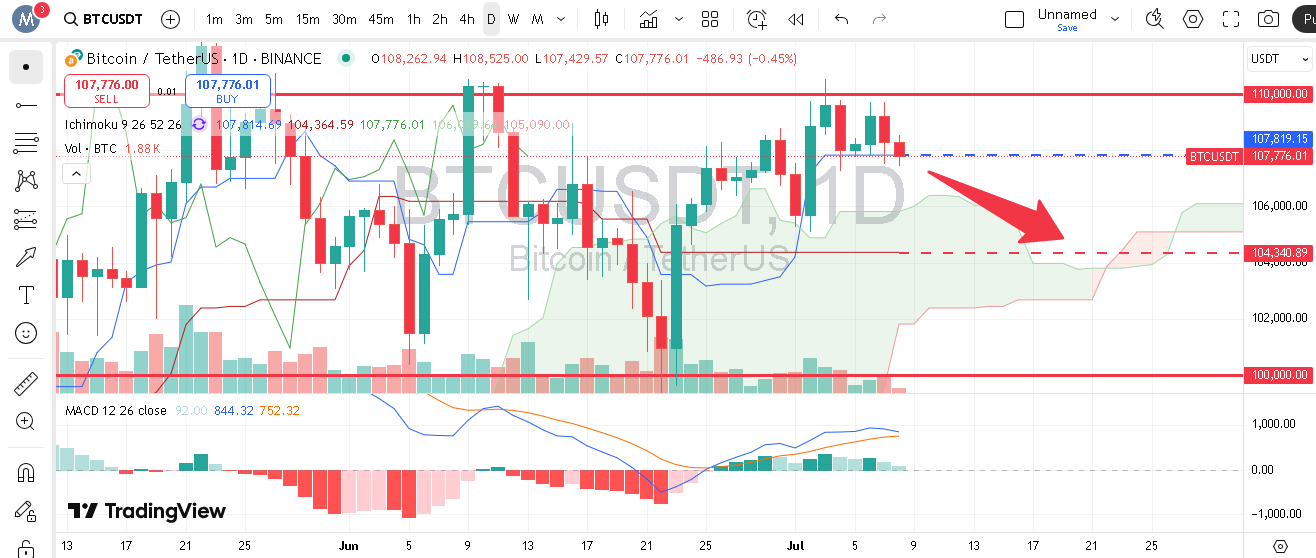1316x558 pixels.
Task: Undo the last chart action
Action: click(841, 19)
